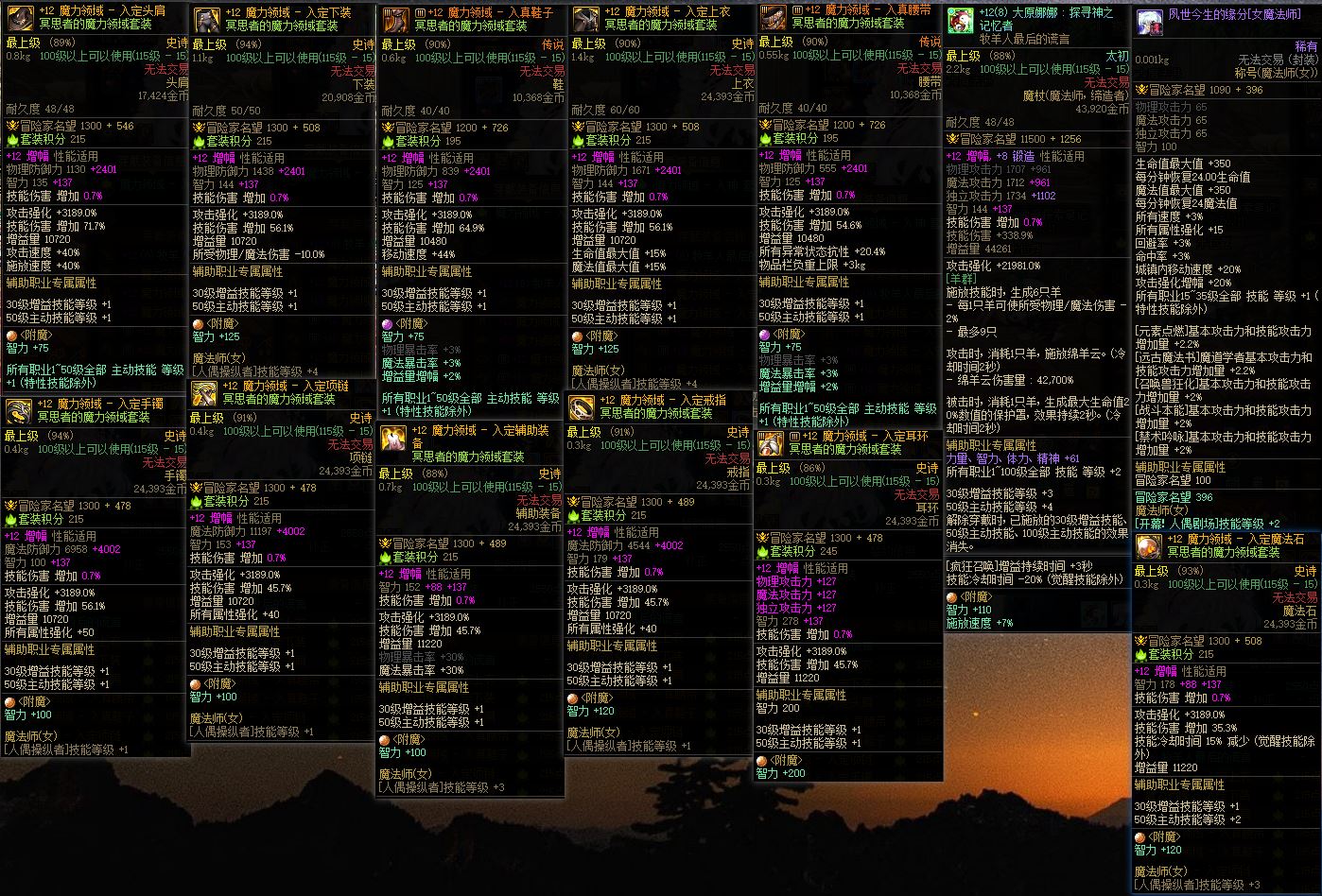Click 智力 +200 enchant in 耳环 tooltip

click(x=781, y=773)
